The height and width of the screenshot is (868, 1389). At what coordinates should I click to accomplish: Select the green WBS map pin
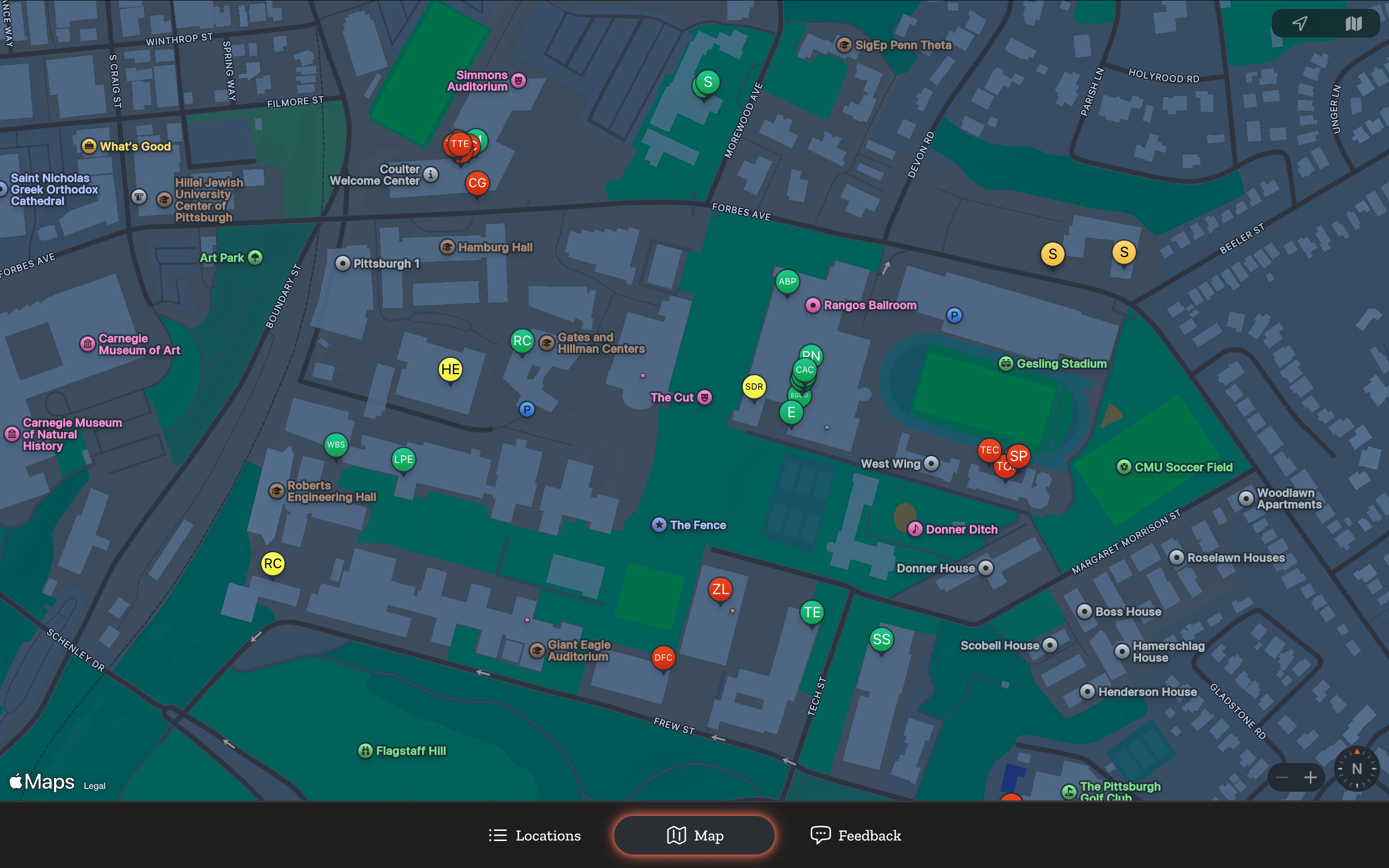336,444
